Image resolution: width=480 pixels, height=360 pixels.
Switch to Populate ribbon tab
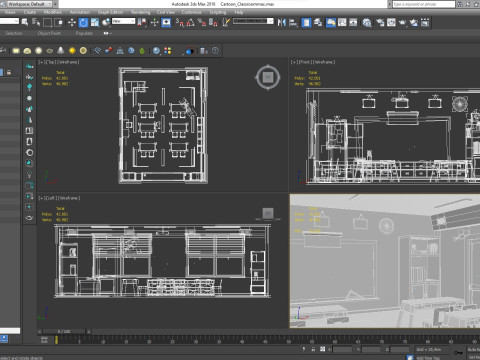84,33
